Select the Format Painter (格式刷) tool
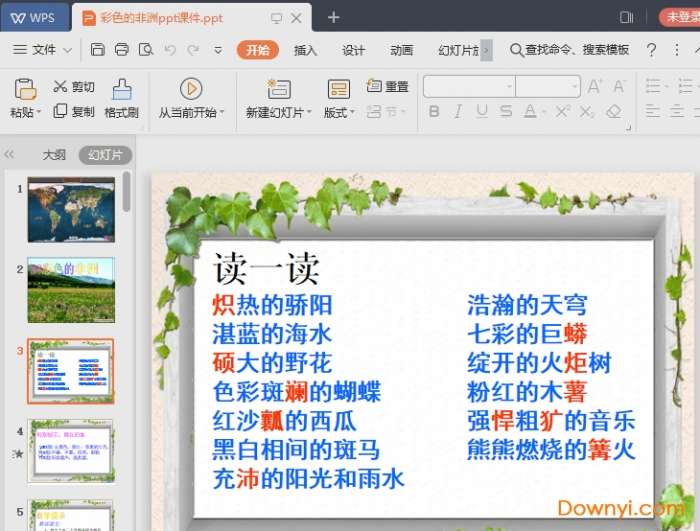This screenshot has height=531, width=700. [x=121, y=90]
